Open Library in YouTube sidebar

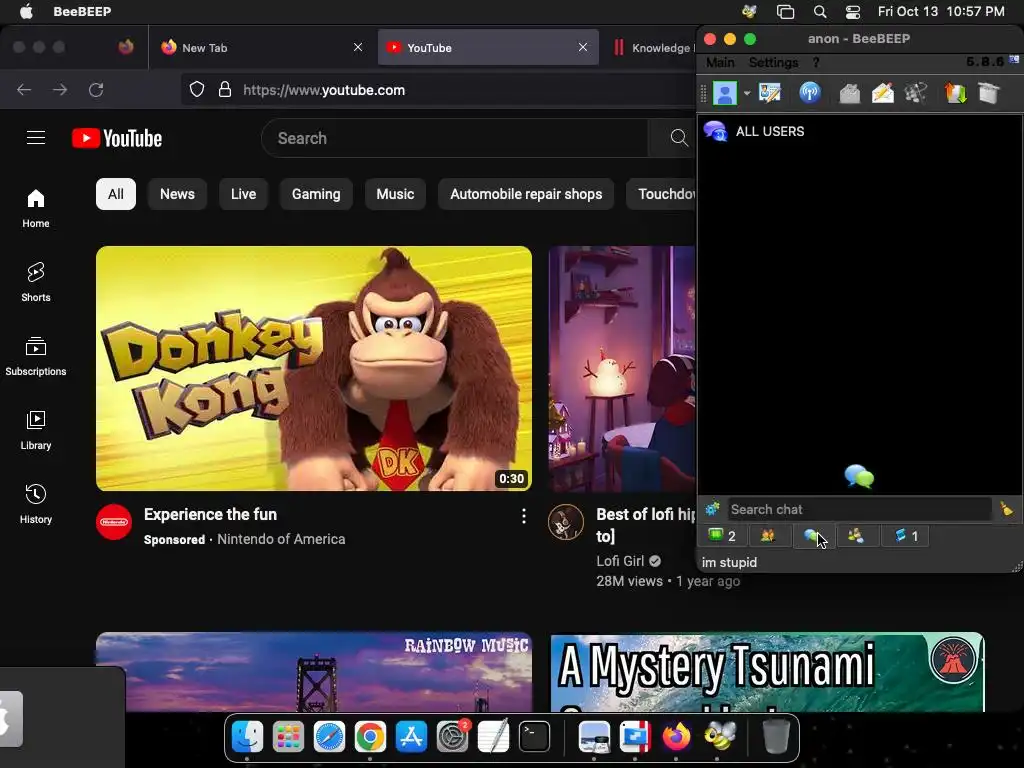pos(35,430)
